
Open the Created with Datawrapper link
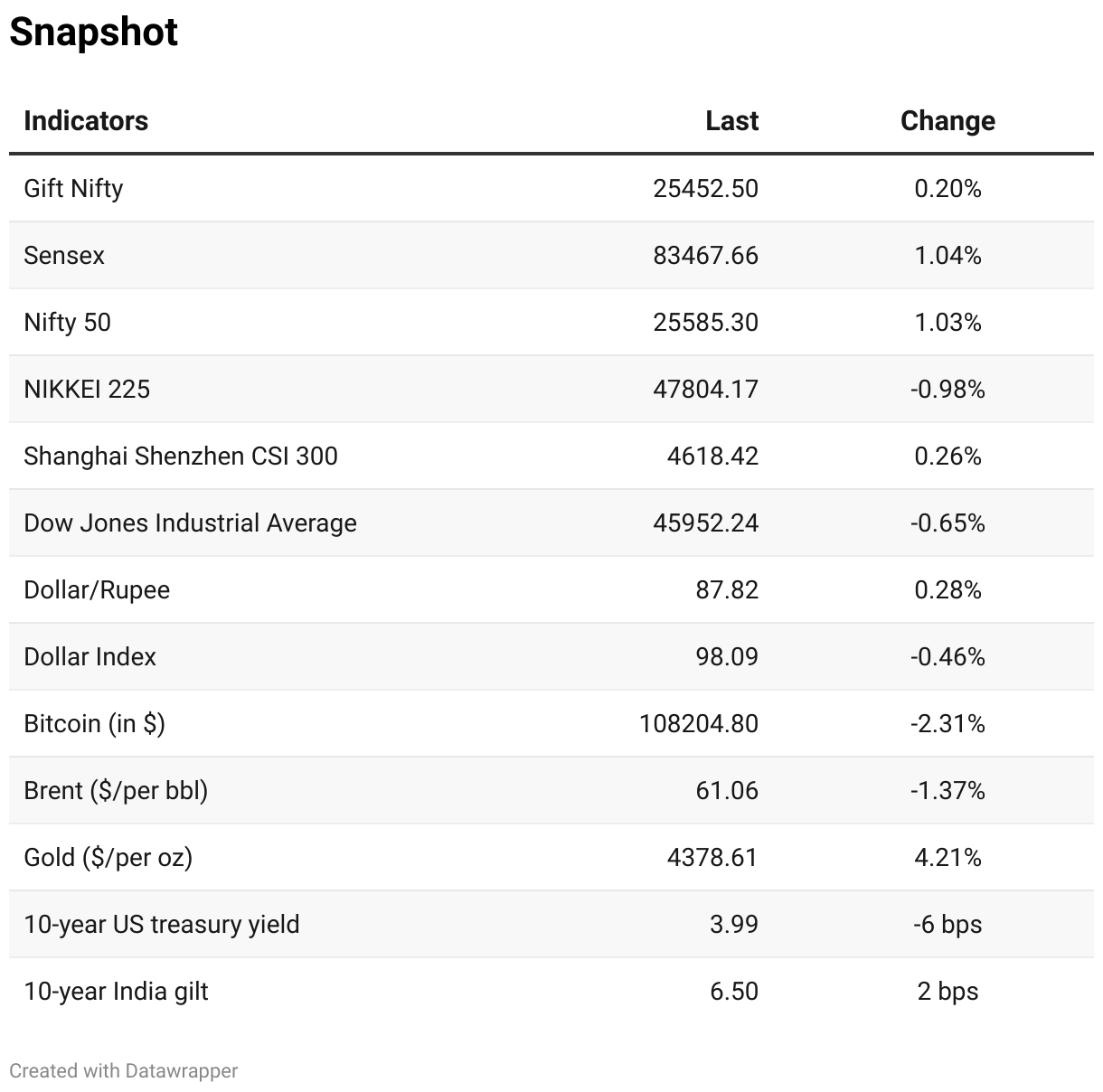click(x=124, y=1071)
